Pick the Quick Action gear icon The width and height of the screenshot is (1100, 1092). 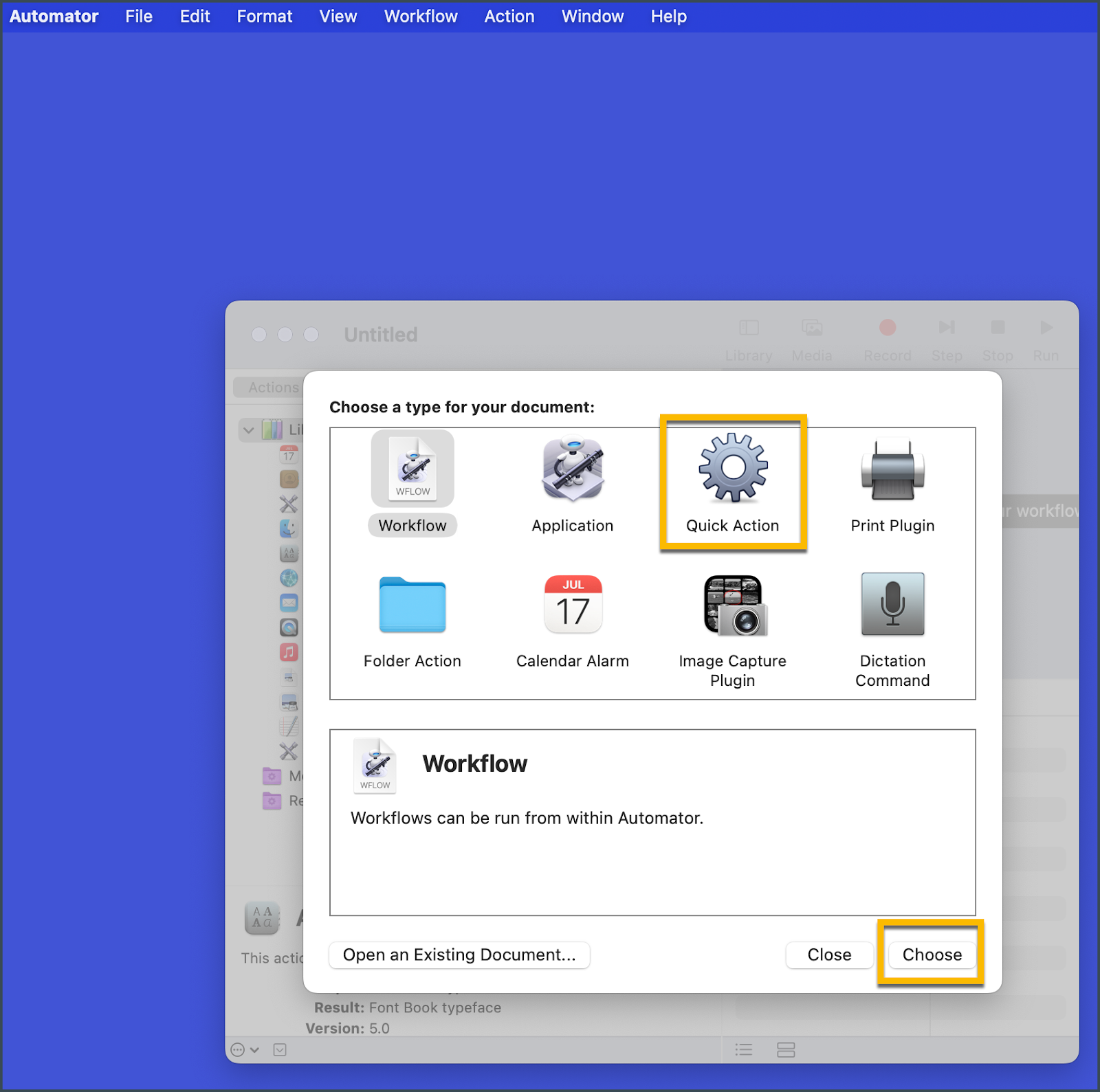tap(733, 467)
